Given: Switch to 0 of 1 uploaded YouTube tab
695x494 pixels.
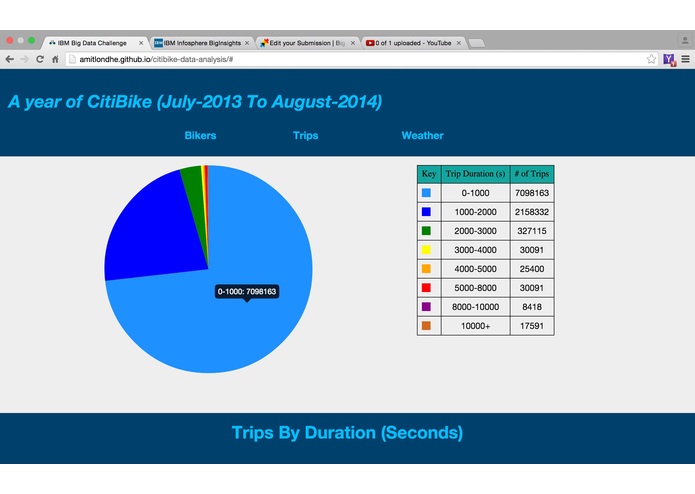Looking at the screenshot, I should tap(414, 43).
